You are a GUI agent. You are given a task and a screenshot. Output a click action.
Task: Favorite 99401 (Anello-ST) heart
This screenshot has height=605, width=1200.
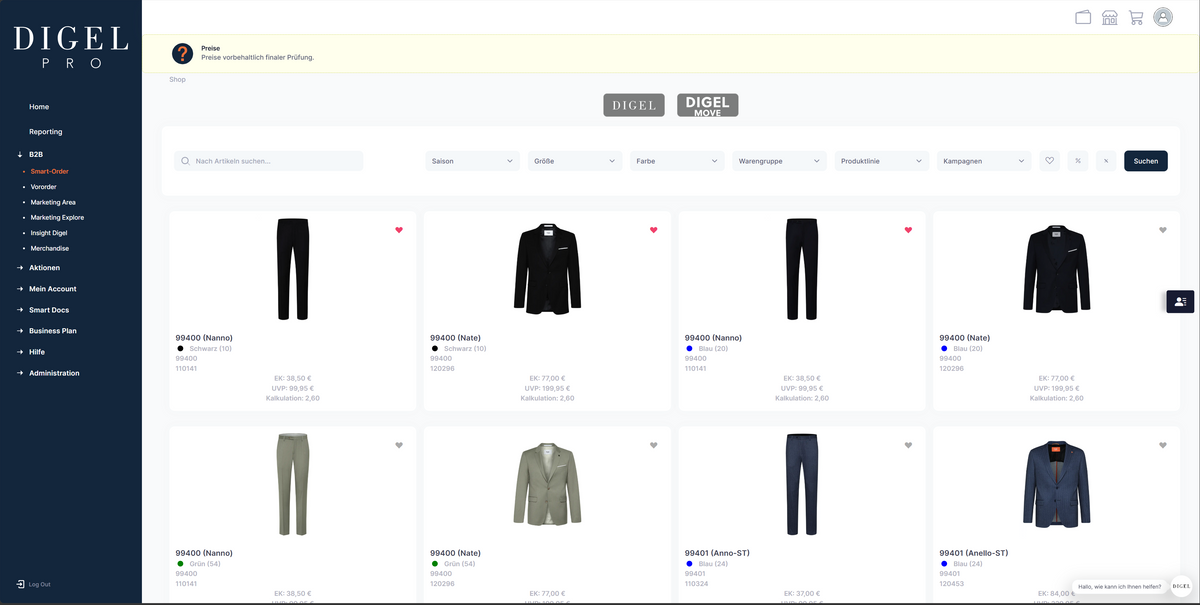click(x=1163, y=445)
